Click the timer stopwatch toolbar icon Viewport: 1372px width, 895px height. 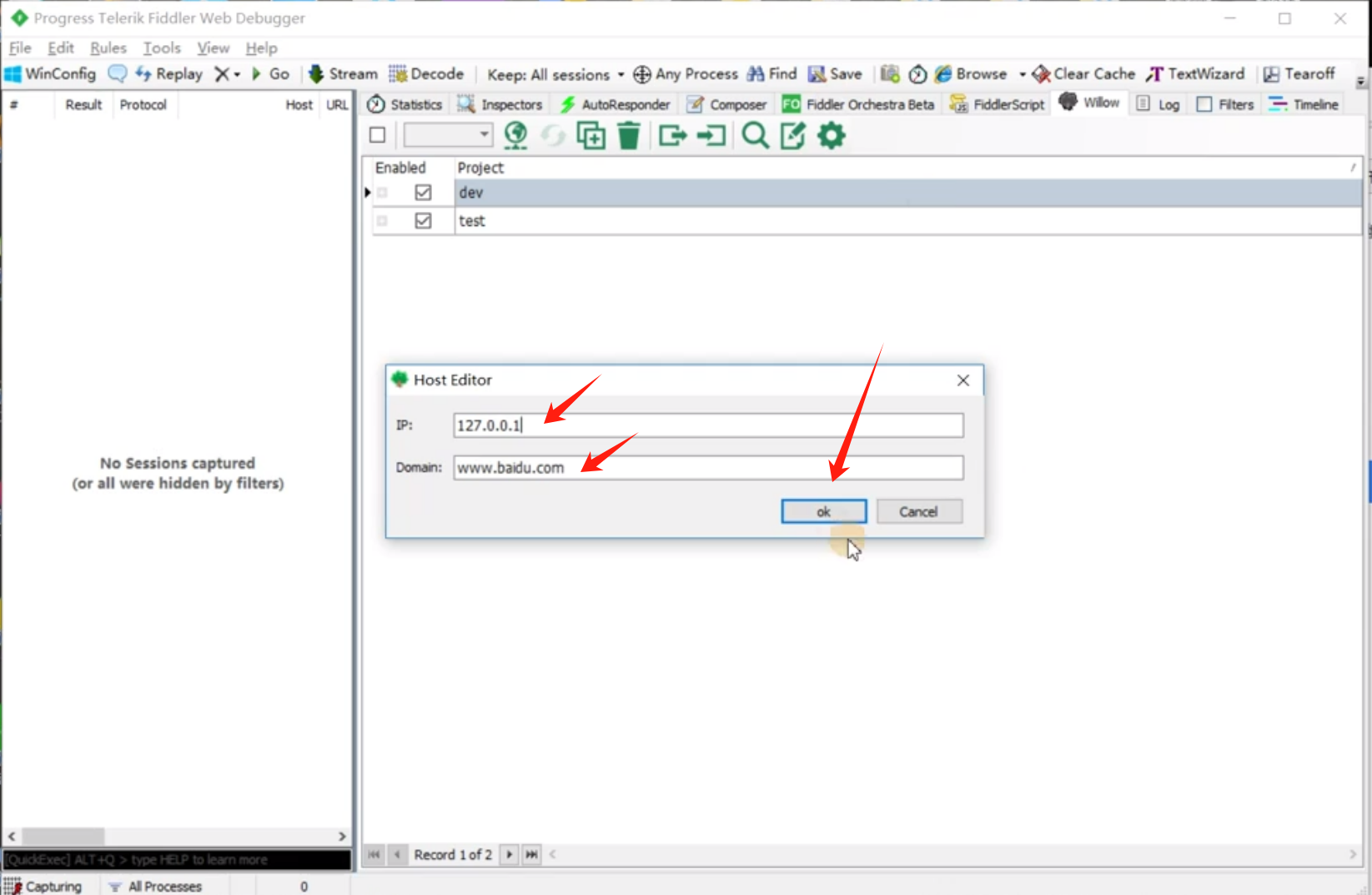(917, 74)
